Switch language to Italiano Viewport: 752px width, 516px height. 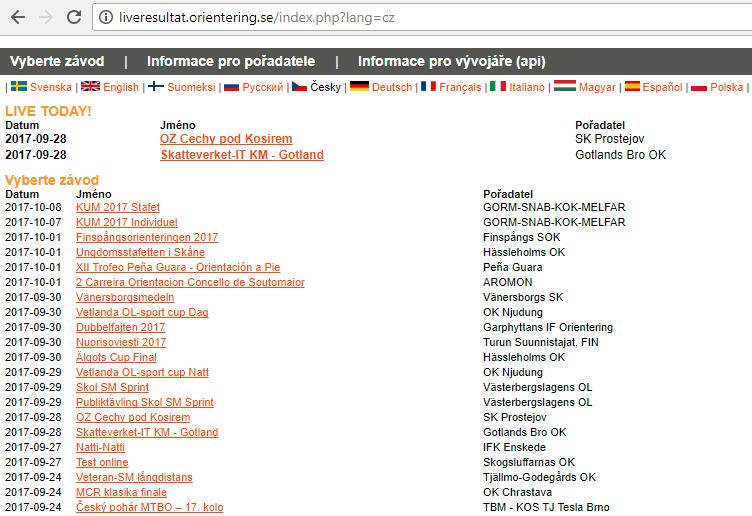[527, 87]
